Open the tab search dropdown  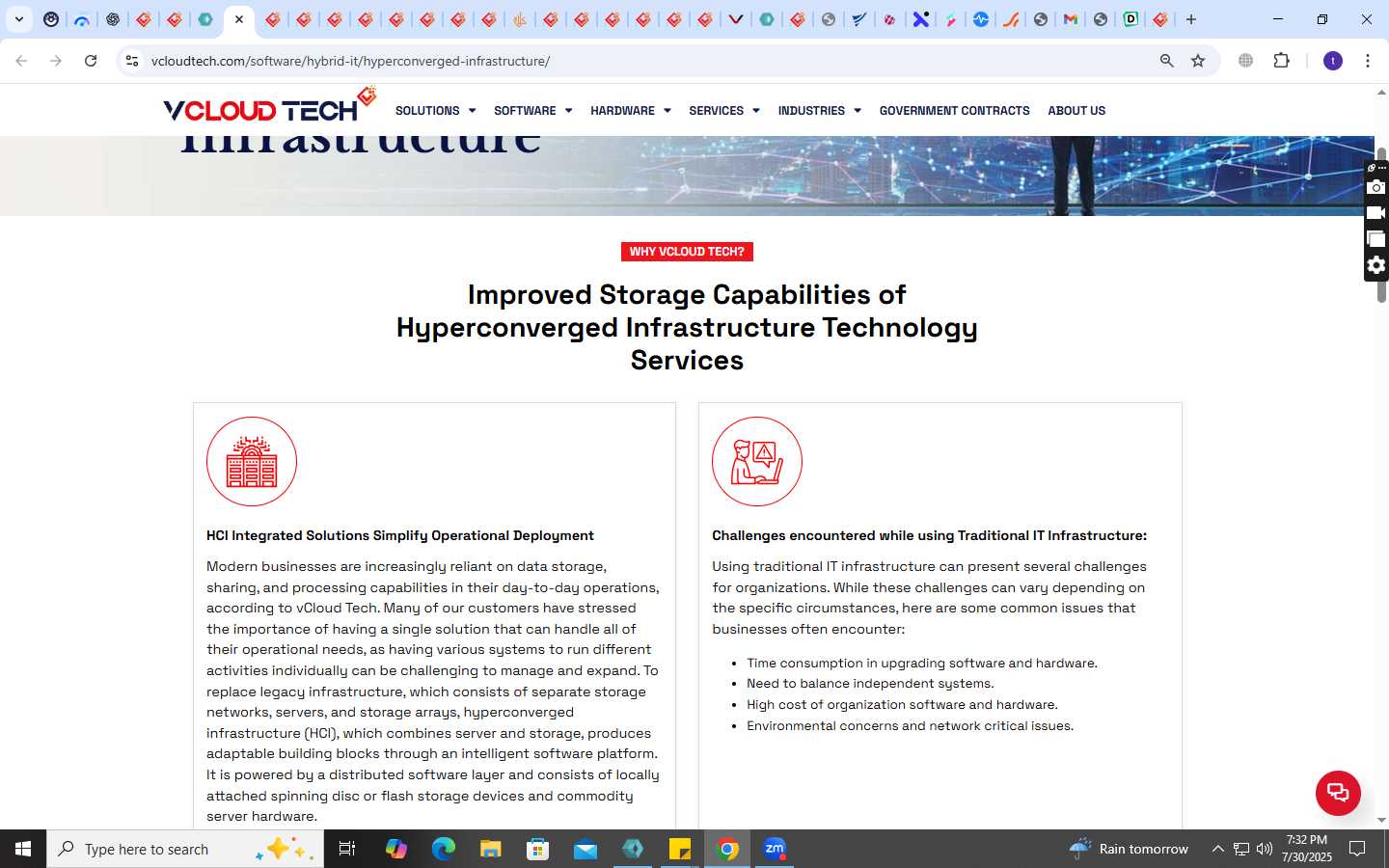[19, 19]
